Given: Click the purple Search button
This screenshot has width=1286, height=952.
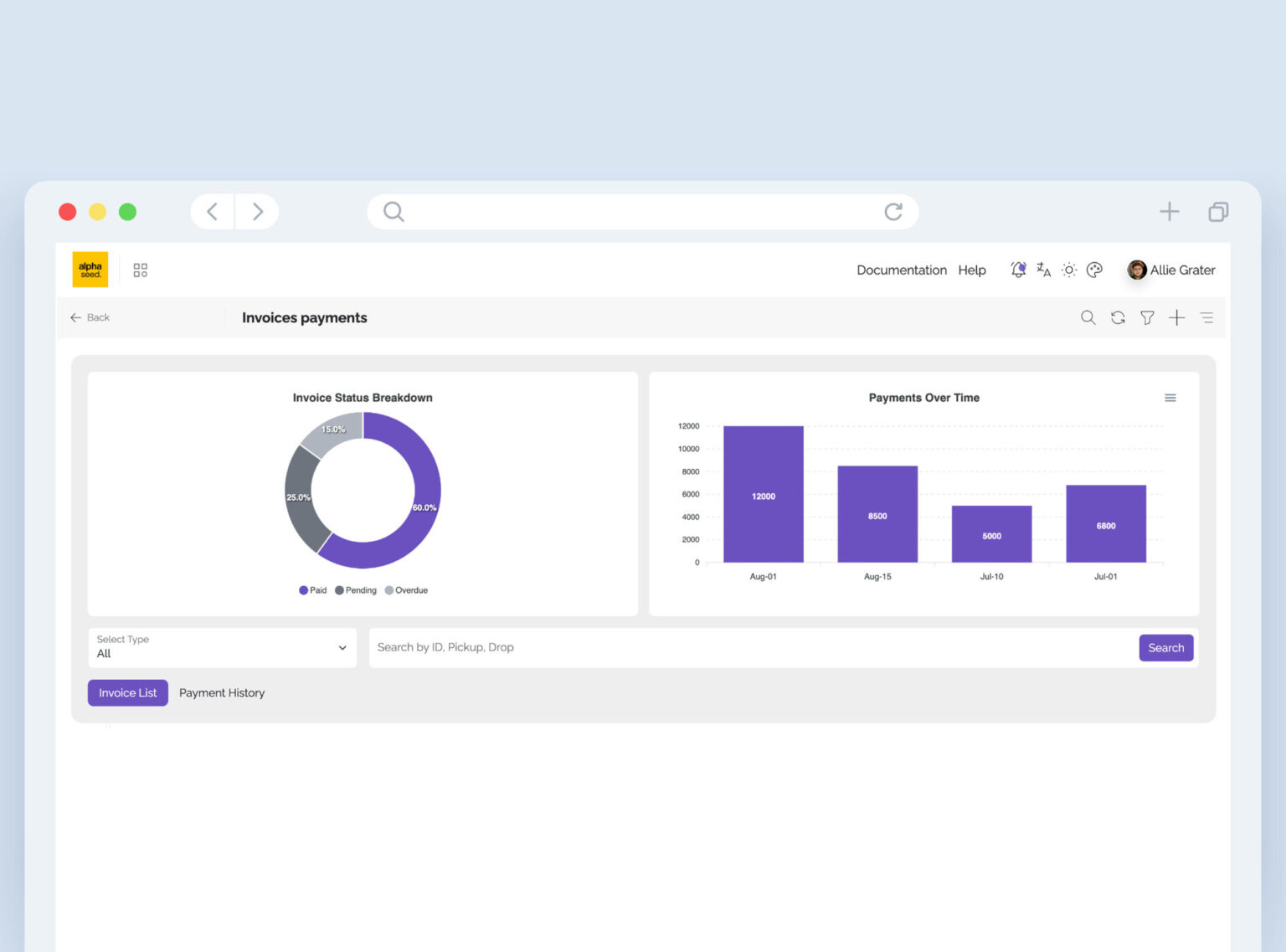Looking at the screenshot, I should [1165, 647].
